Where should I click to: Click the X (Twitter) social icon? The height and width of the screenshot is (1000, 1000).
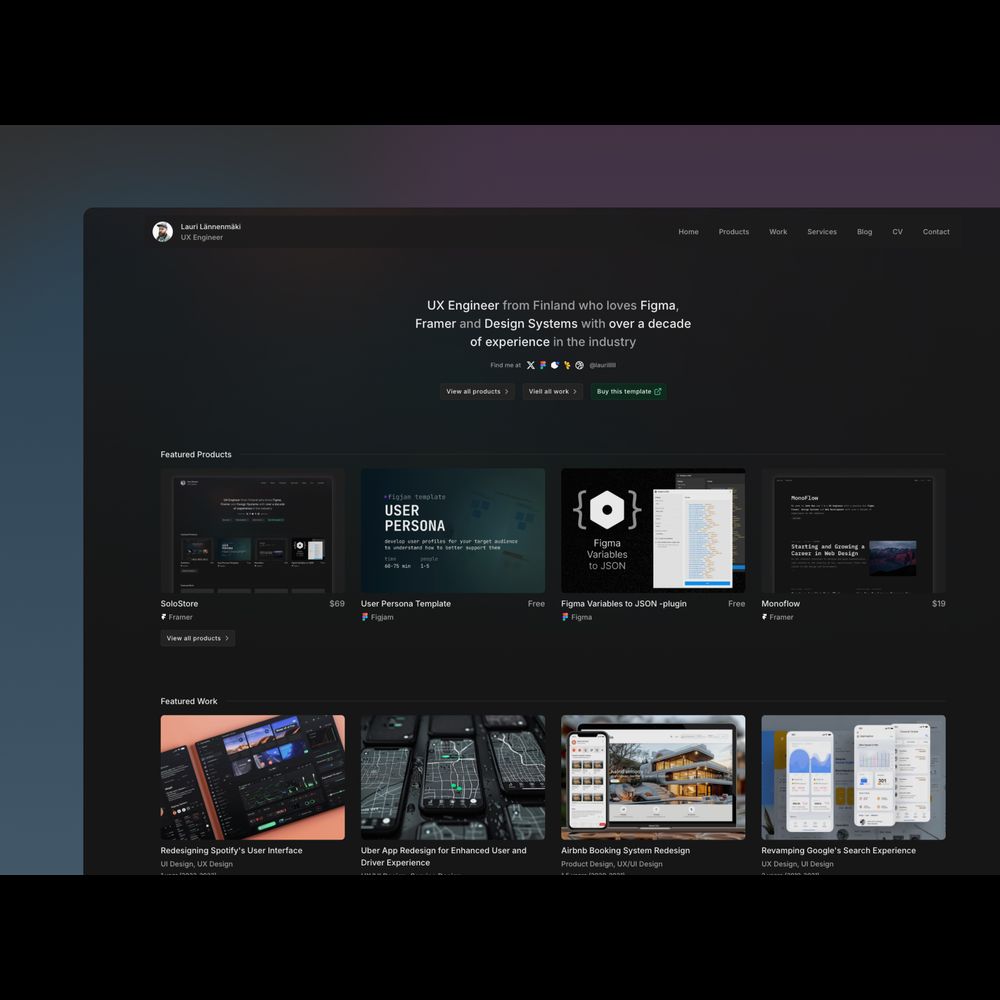[x=531, y=366]
